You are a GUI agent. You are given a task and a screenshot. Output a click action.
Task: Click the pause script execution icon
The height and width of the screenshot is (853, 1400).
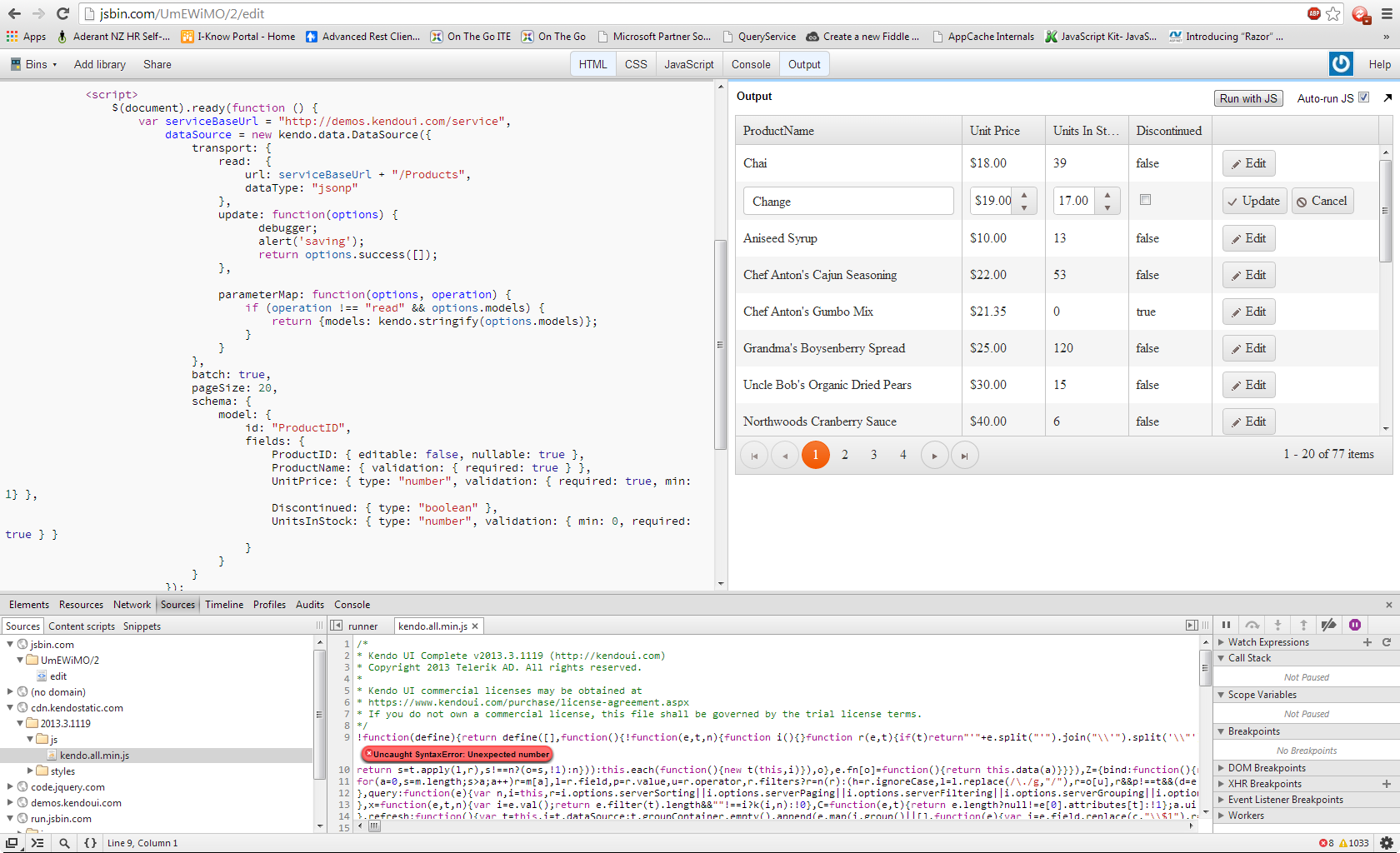[x=1226, y=625]
